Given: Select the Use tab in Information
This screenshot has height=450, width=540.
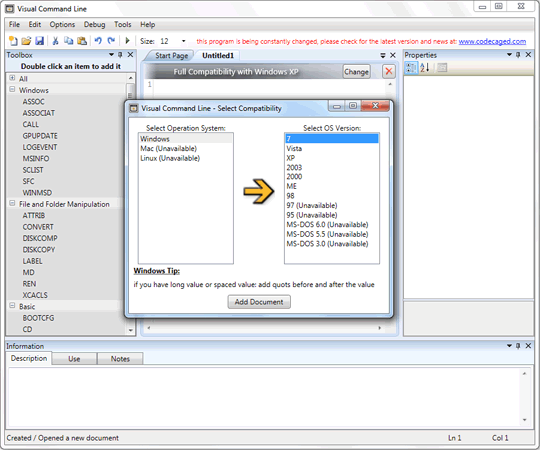Looking at the screenshot, I should pyautogui.click(x=74, y=359).
